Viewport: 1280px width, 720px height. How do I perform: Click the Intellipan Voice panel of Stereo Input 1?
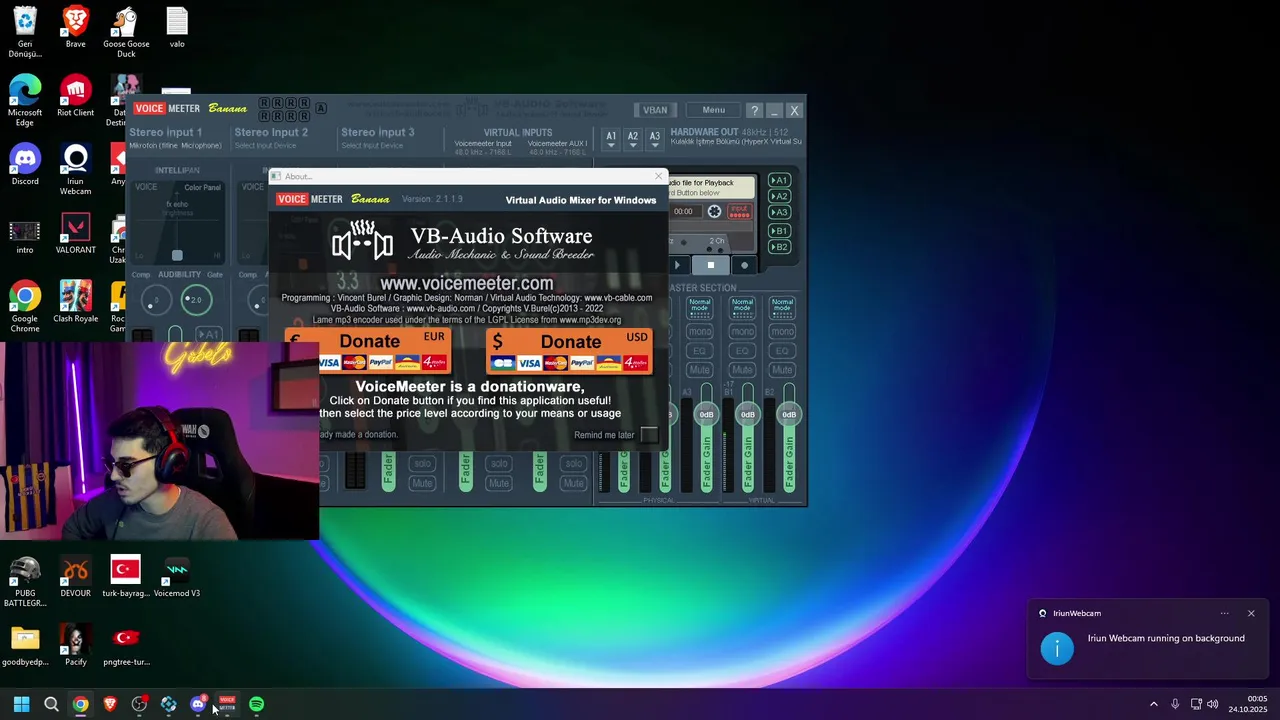(x=179, y=222)
